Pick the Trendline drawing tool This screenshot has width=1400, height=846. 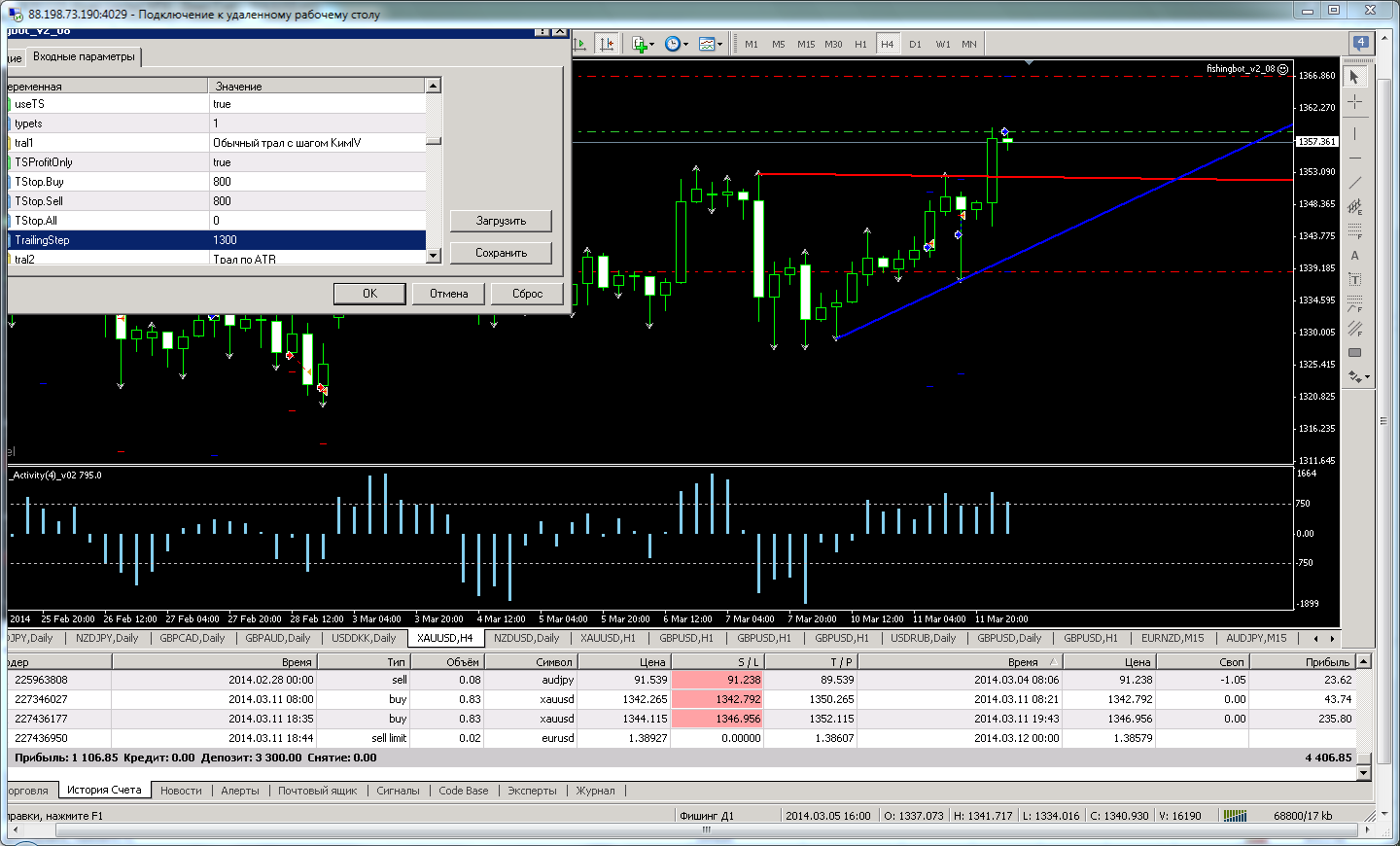point(1355,183)
